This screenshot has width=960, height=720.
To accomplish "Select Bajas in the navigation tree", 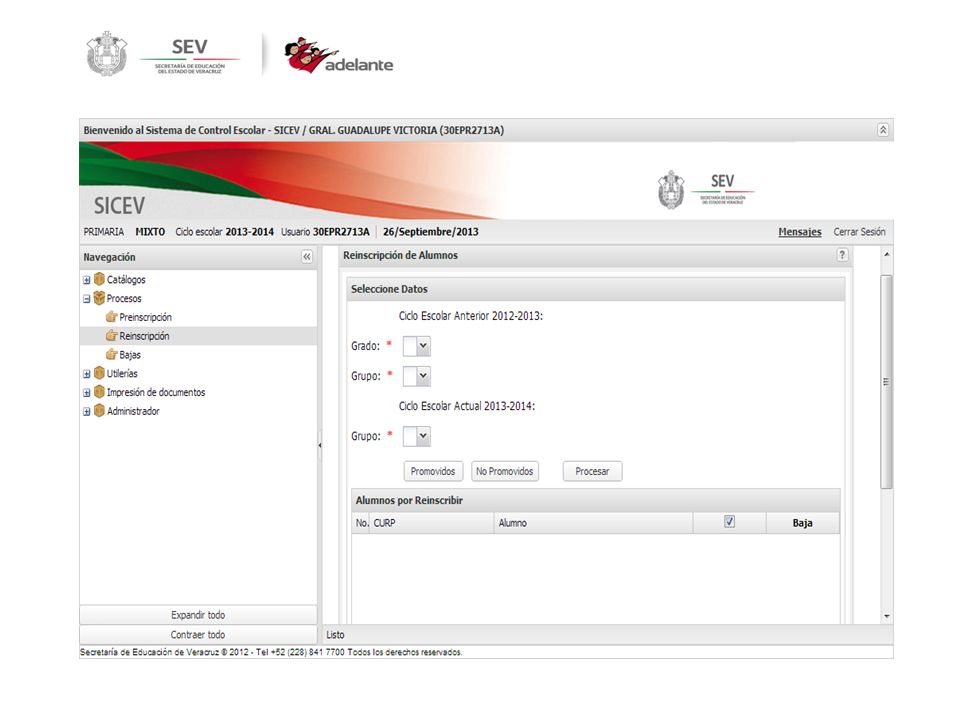I will pyautogui.click(x=130, y=355).
